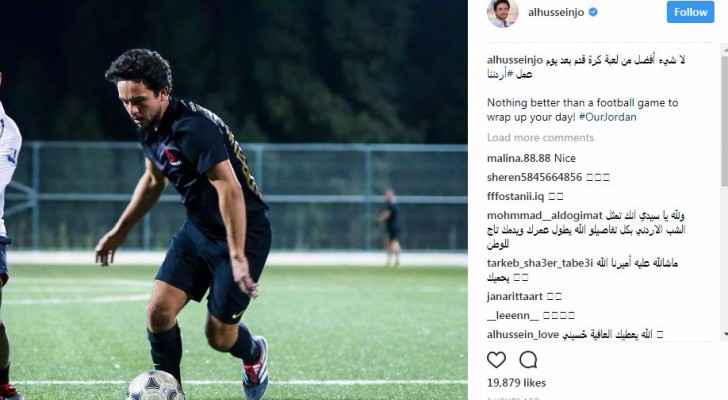Open __leeenn__ commenter profile
Screen dimensions: 728x400
(x=513, y=316)
